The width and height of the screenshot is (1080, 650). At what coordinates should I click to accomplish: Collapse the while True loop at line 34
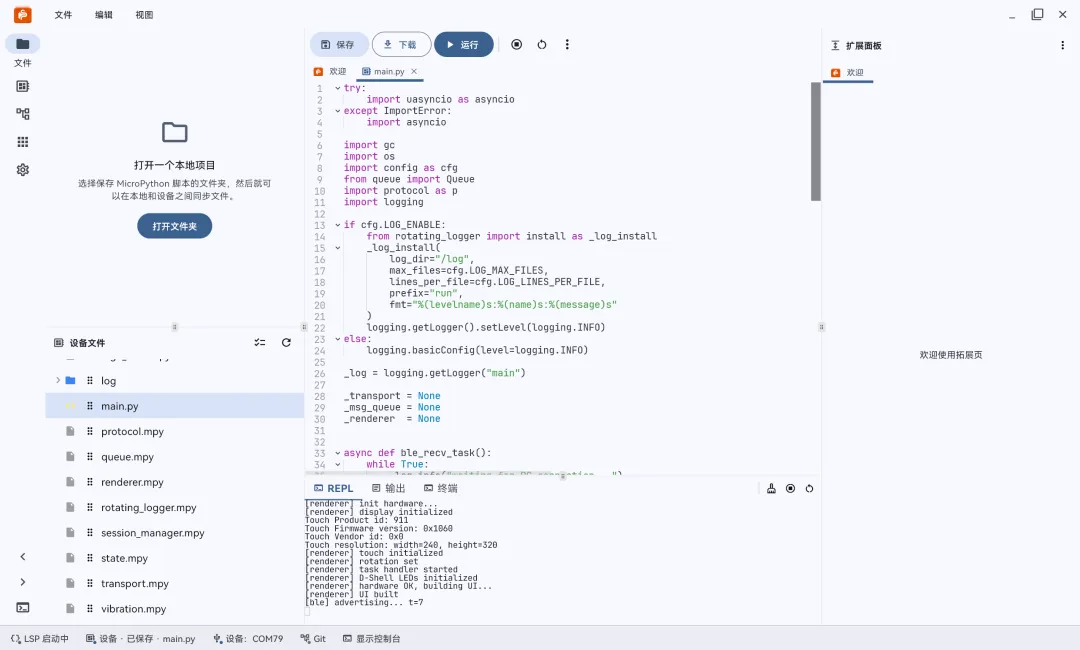click(x=338, y=464)
